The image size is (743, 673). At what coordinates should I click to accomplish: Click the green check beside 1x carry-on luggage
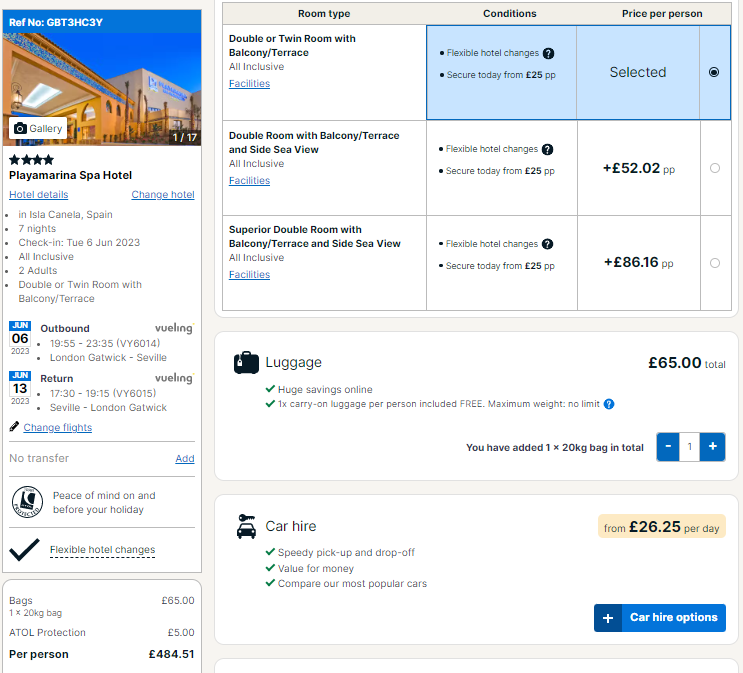tap(271, 404)
